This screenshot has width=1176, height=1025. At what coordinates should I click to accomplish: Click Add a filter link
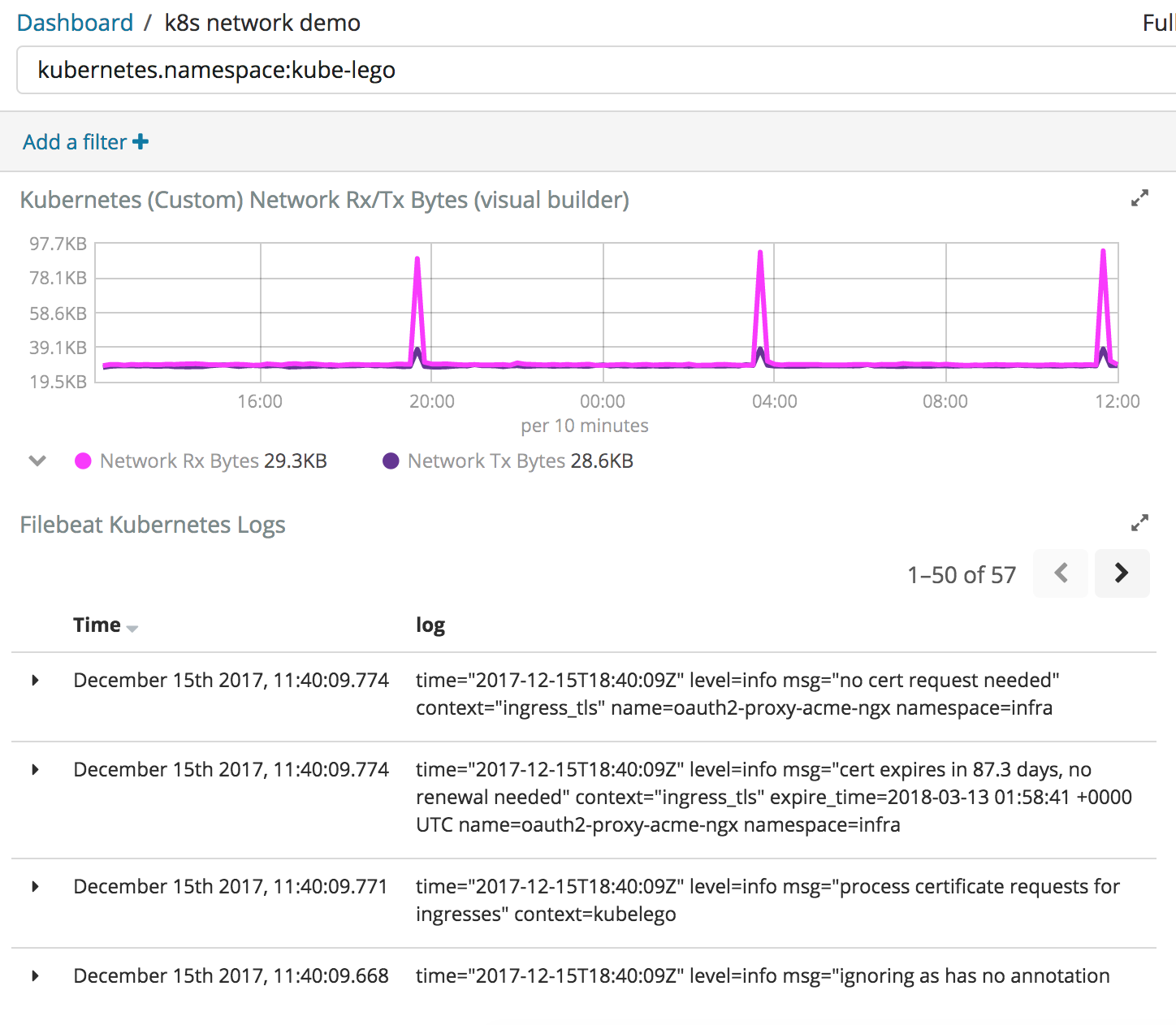tap(75, 142)
